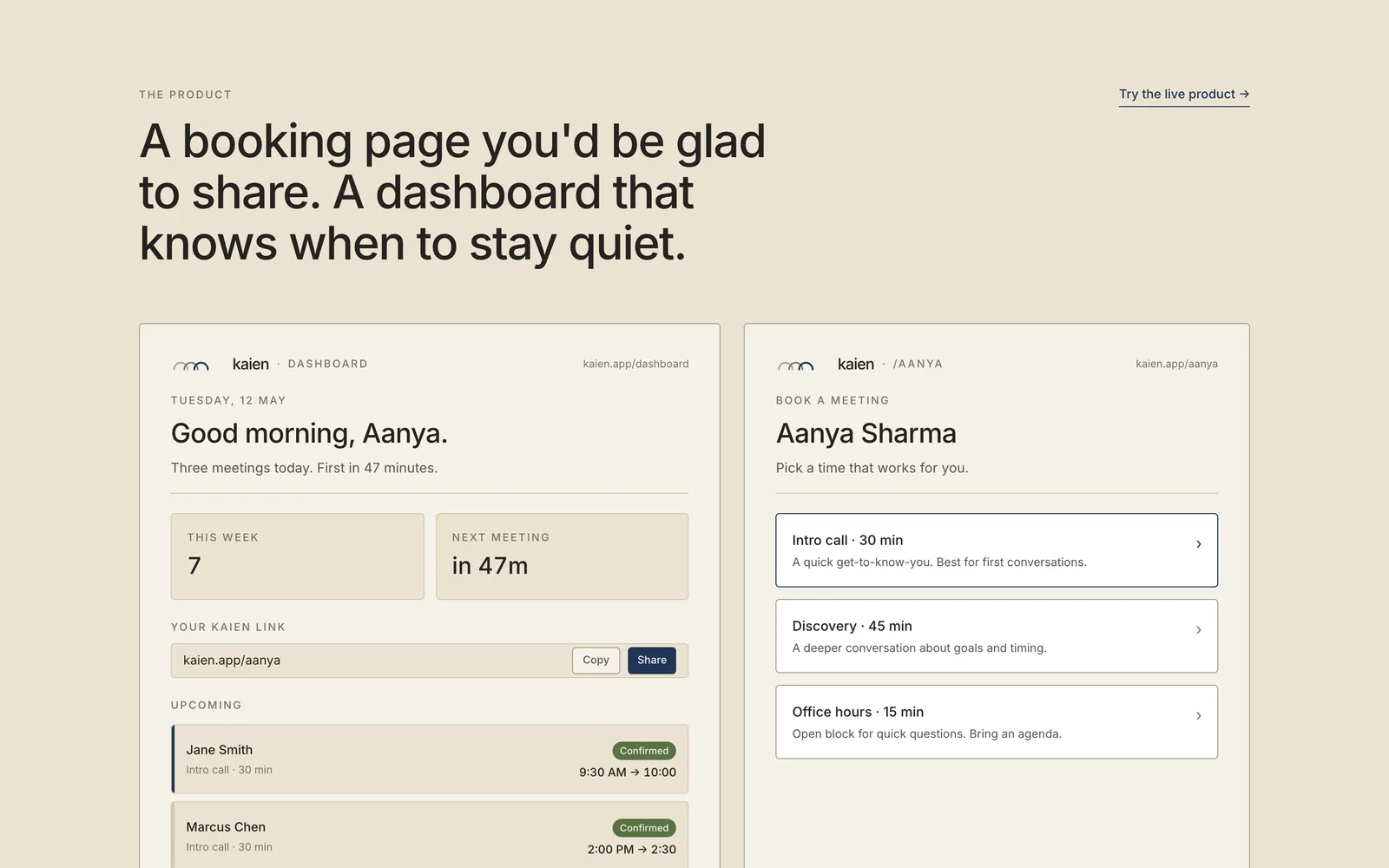Click the /AANYA label
The image size is (1389, 868).
click(918, 365)
